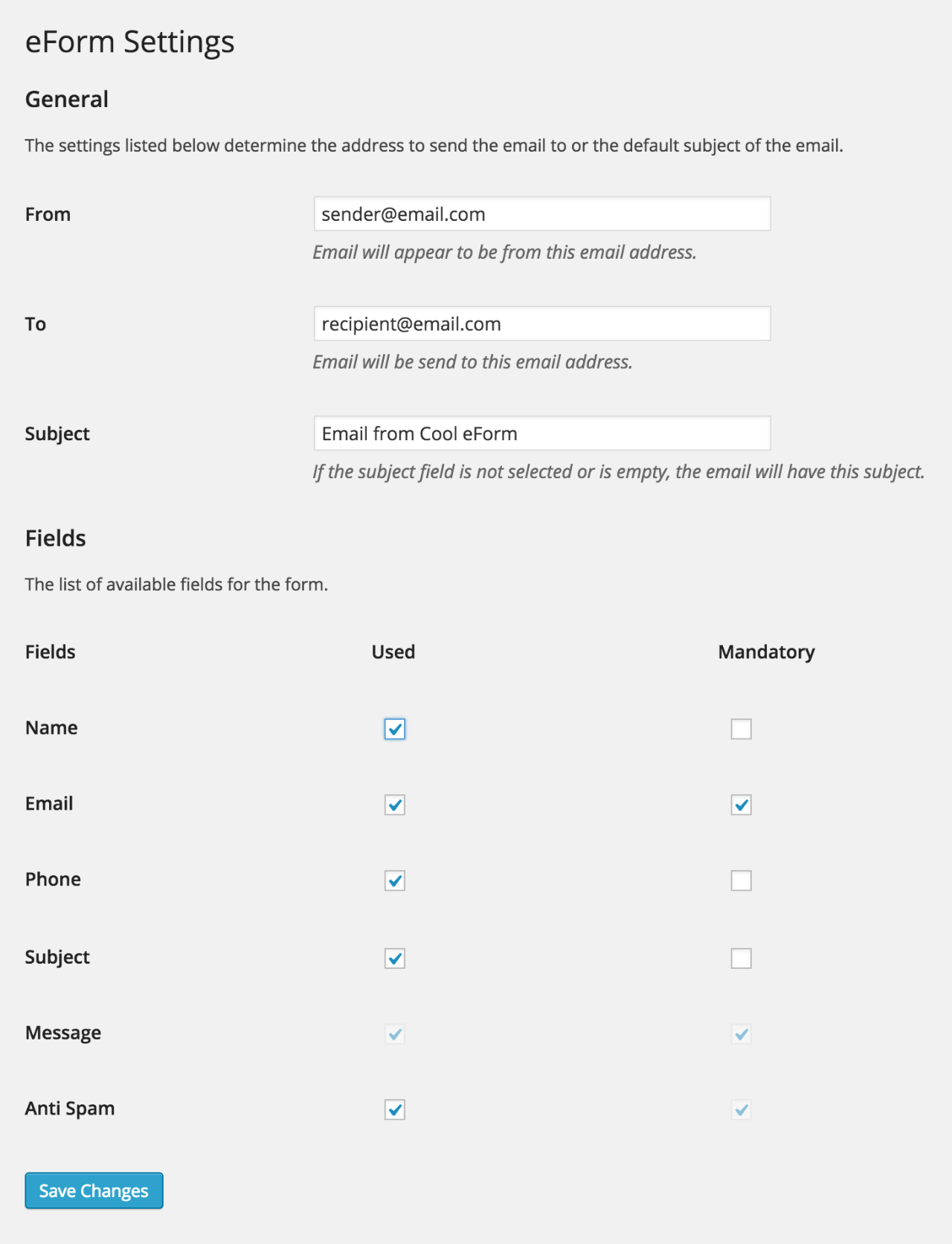Click the Message Mandatory checkbox
The height and width of the screenshot is (1244, 952).
pyautogui.click(x=742, y=1034)
